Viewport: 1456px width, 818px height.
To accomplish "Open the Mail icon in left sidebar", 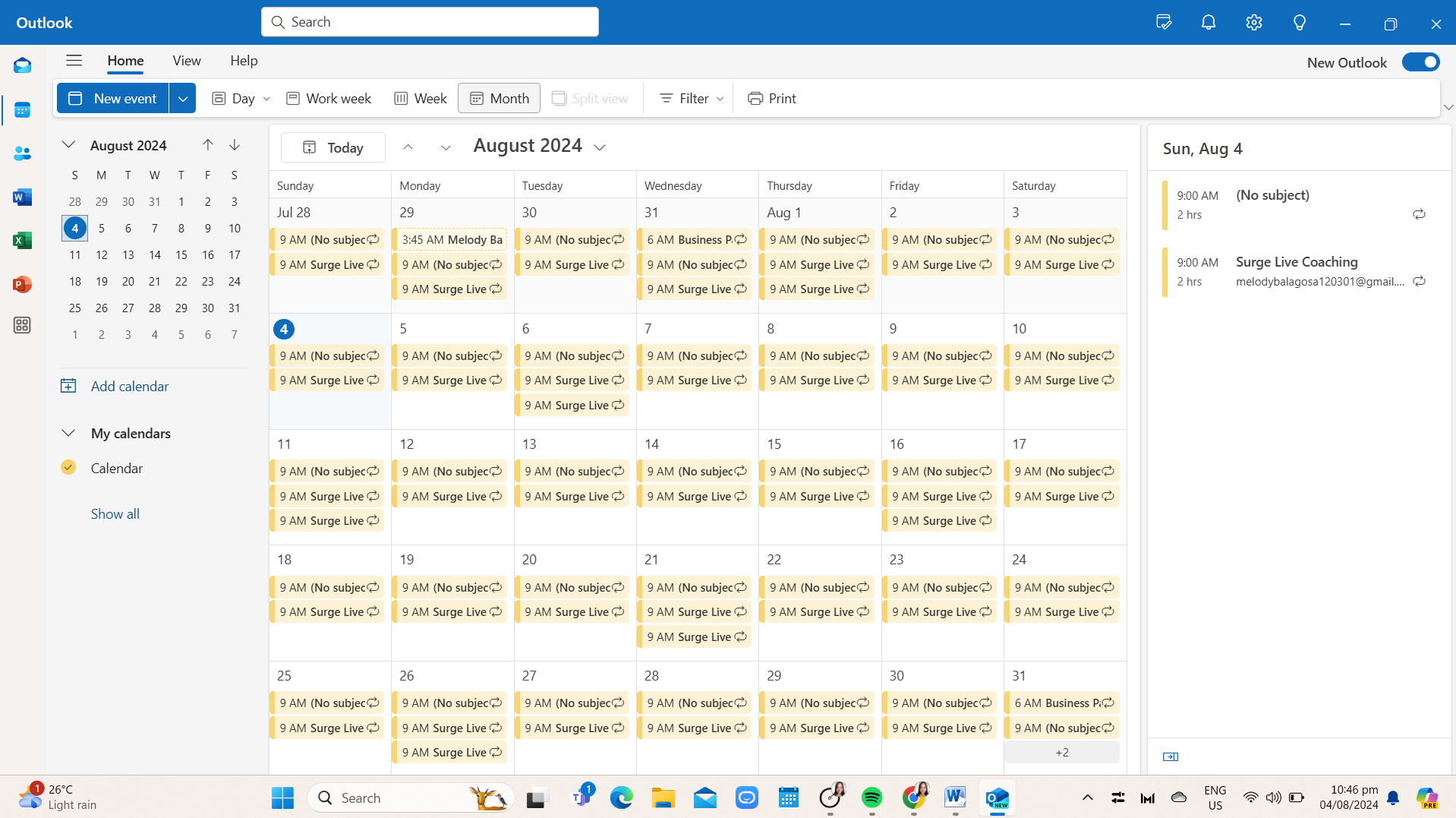I will (x=22, y=65).
